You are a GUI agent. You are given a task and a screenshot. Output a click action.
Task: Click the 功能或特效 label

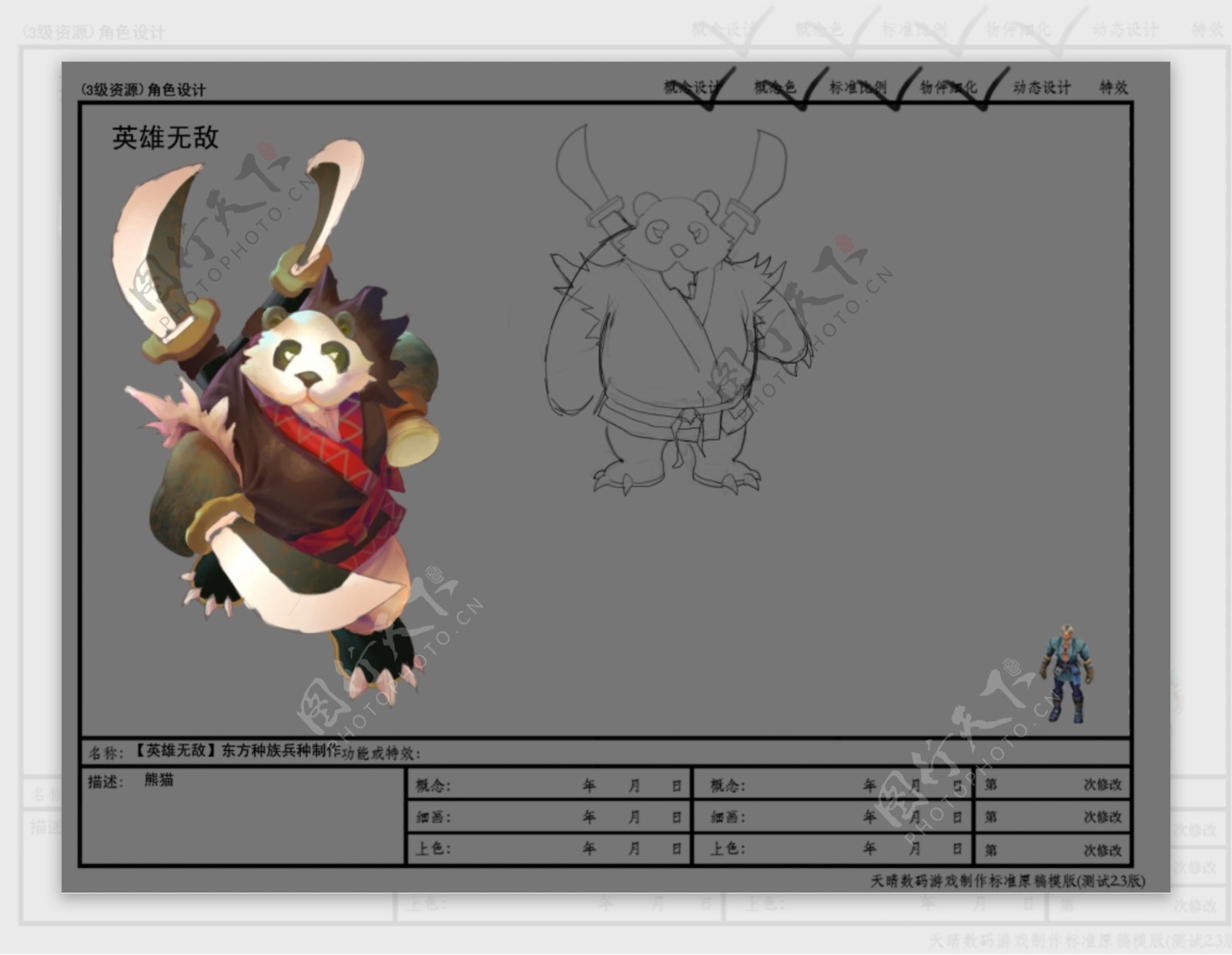pyautogui.click(x=380, y=753)
